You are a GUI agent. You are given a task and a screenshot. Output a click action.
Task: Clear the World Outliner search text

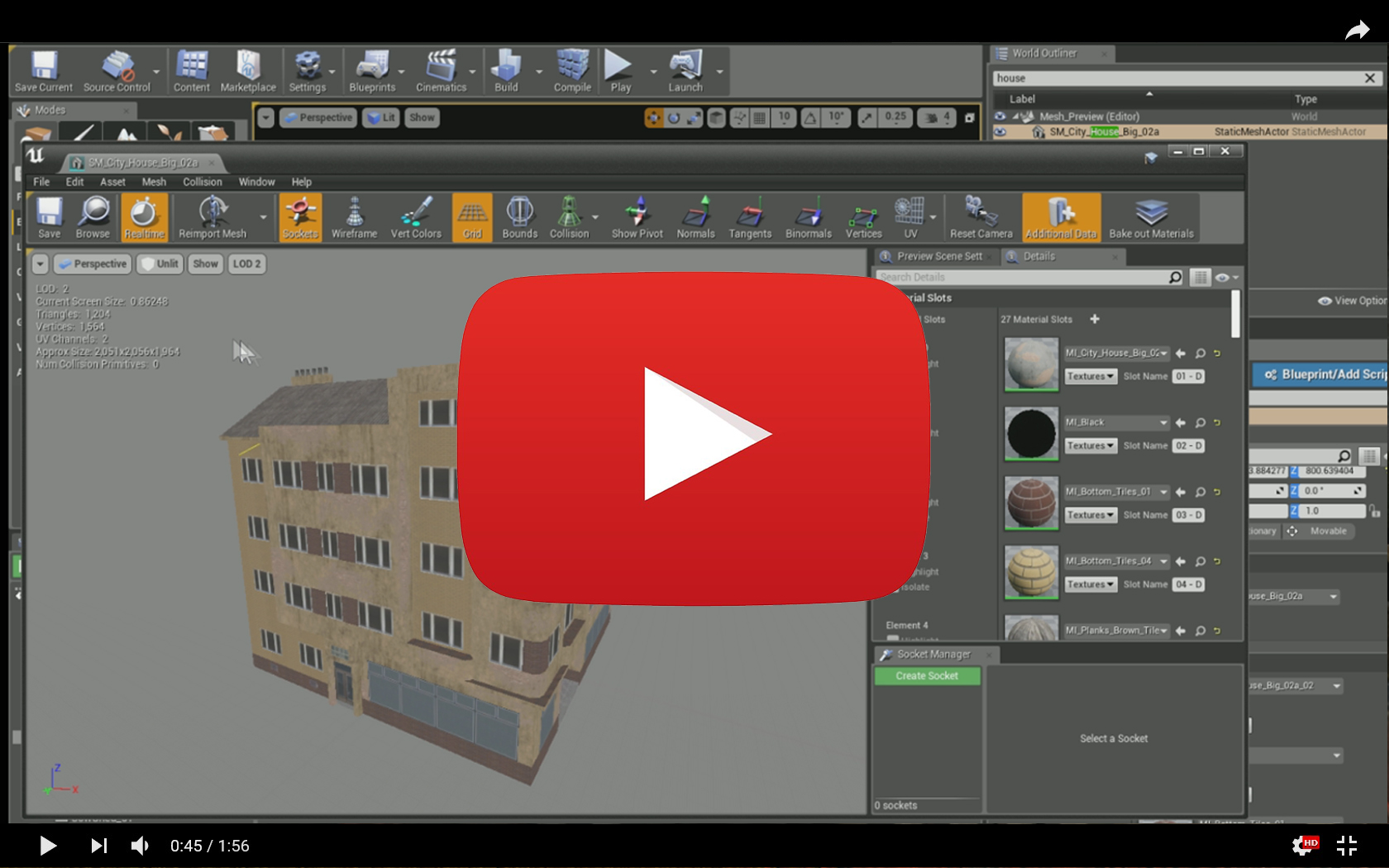(1369, 78)
